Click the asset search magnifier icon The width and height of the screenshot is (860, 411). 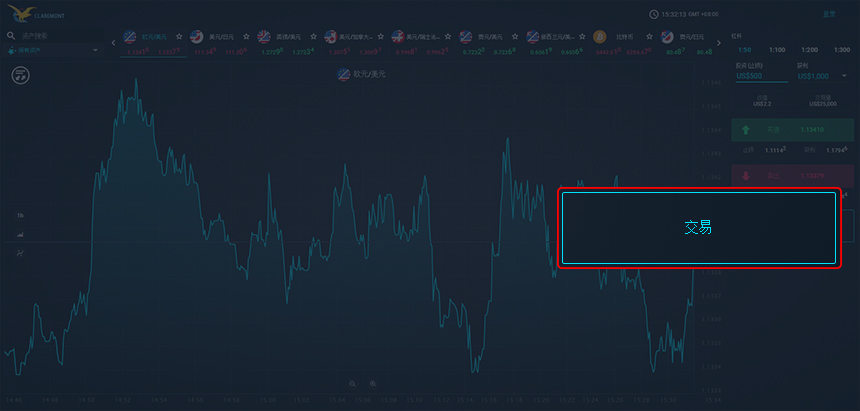click(x=12, y=35)
